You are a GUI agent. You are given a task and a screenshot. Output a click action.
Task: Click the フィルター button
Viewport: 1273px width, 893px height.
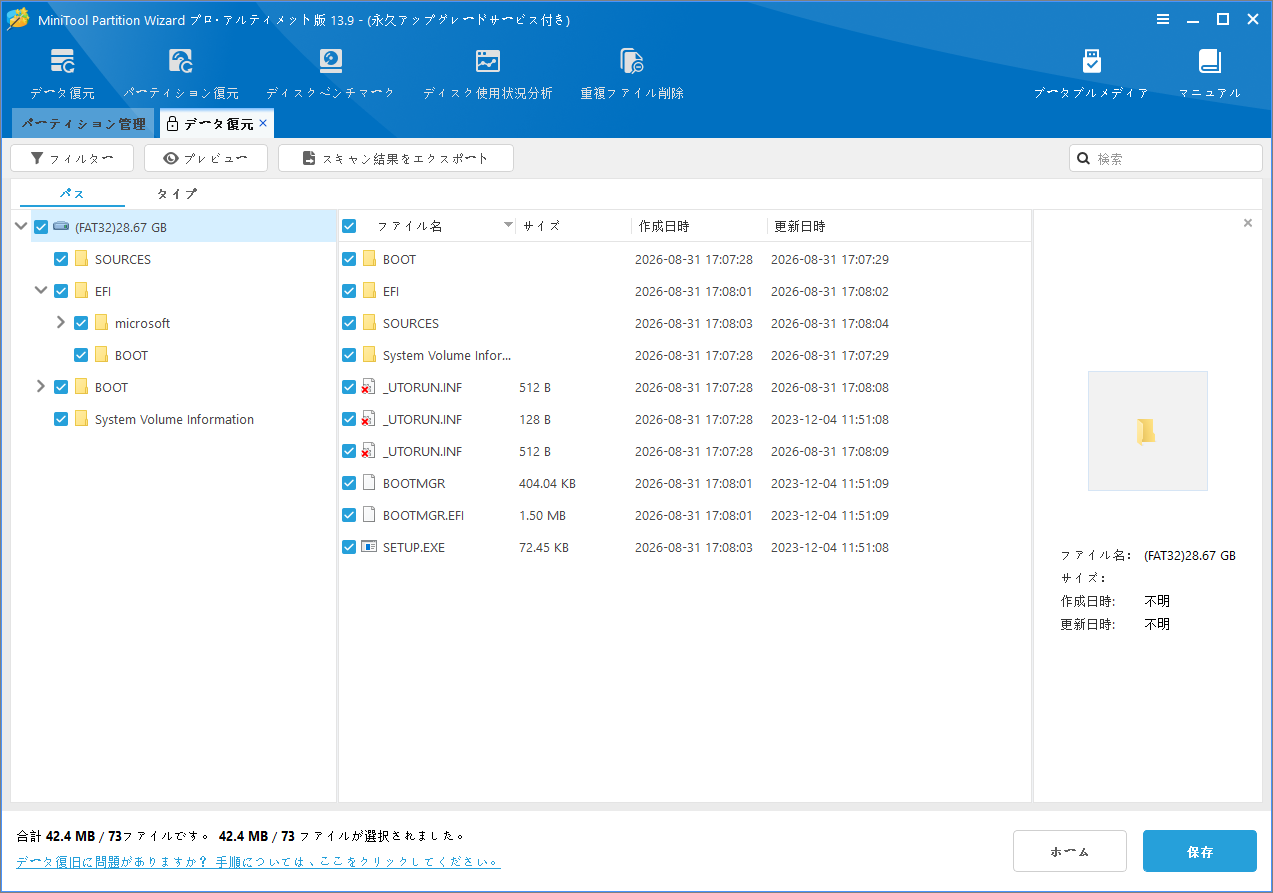coord(71,158)
